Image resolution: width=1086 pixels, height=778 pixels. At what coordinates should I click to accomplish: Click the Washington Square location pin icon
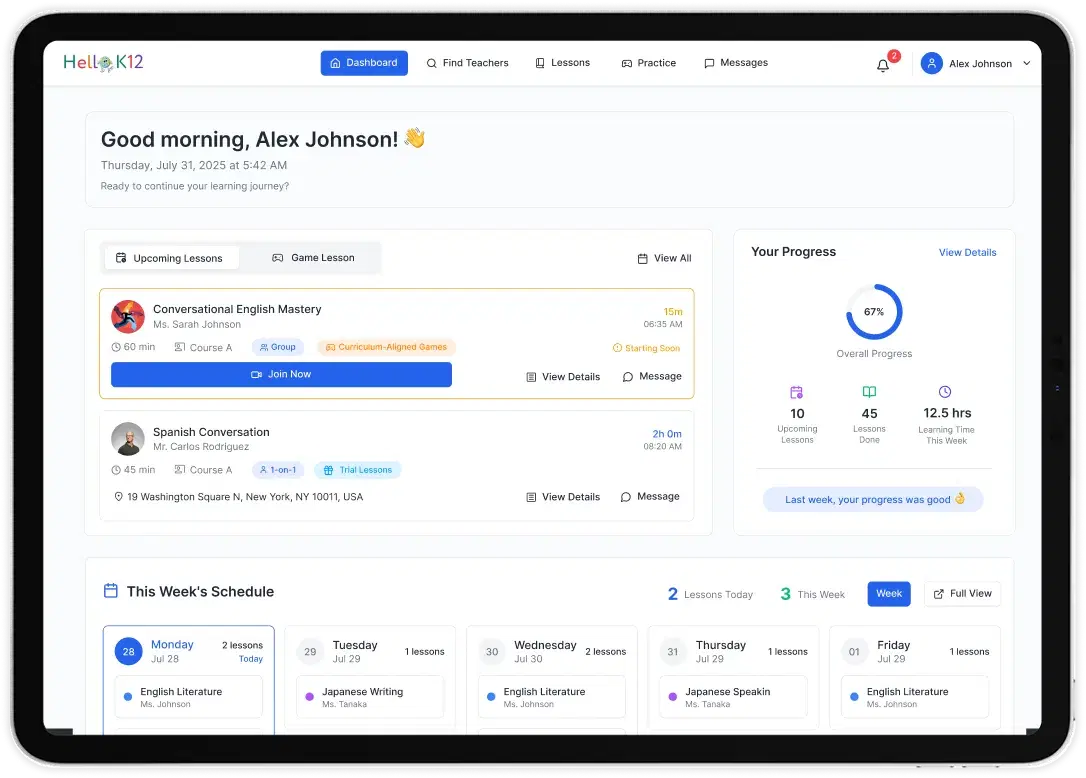pos(118,497)
